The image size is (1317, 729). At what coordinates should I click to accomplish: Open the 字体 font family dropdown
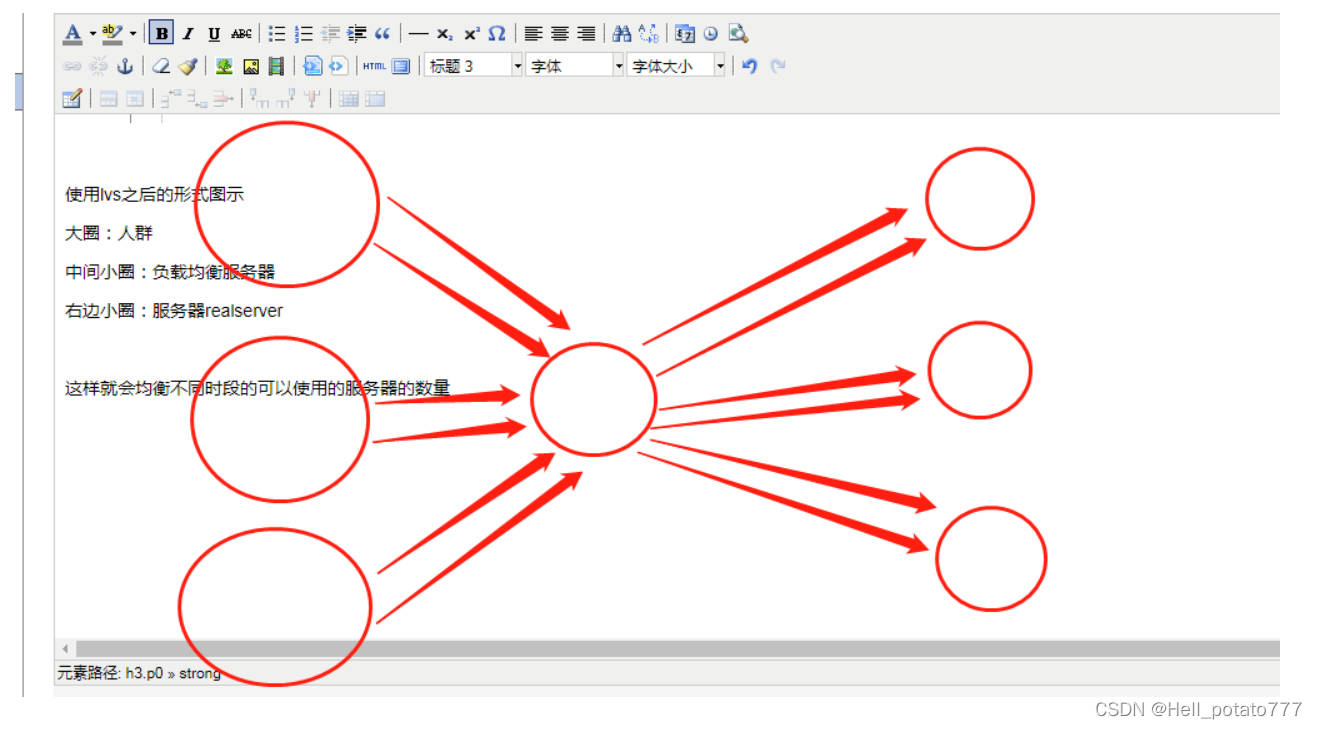tap(575, 66)
